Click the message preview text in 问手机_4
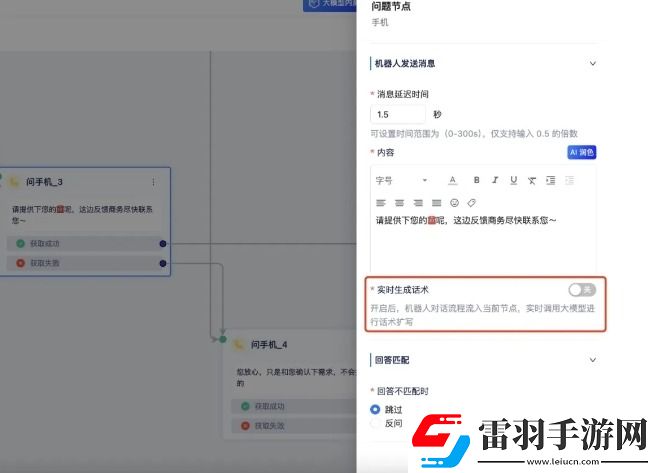 tap(296, 377)
